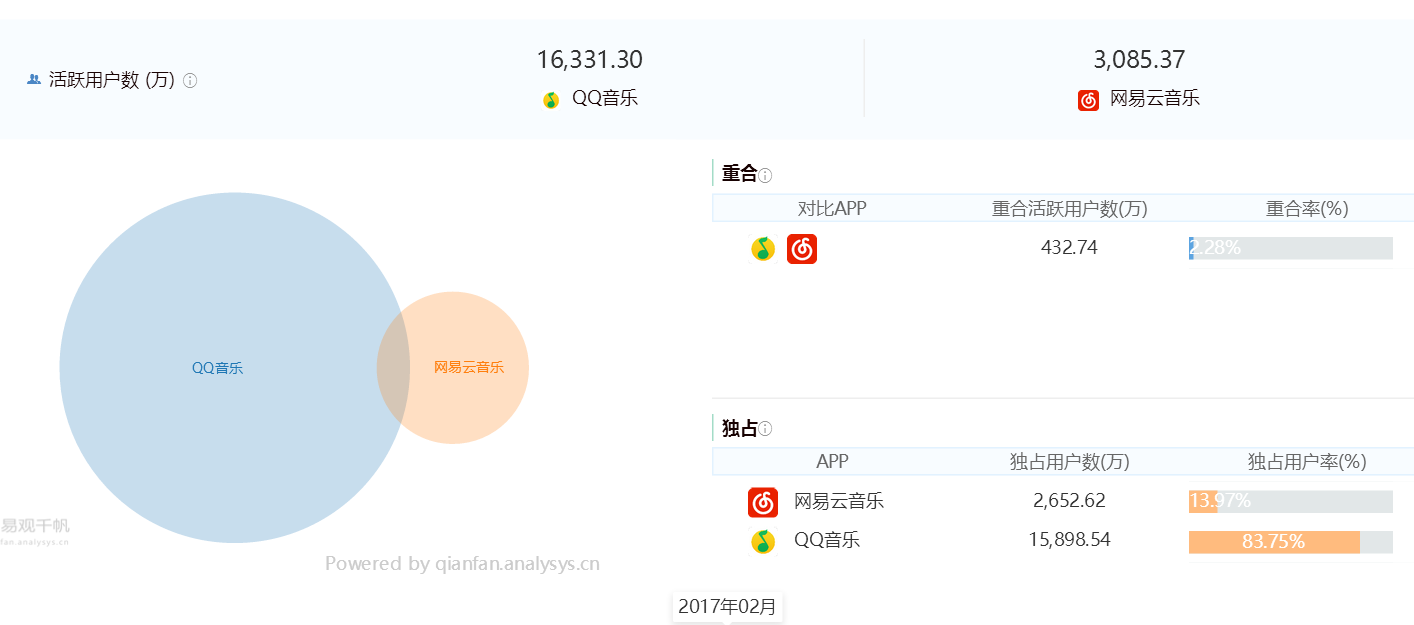The height and width of the screenshot is (625, 1414).
Task: Click the 独占用户数(万) column header
Action: click(1068, 461)
